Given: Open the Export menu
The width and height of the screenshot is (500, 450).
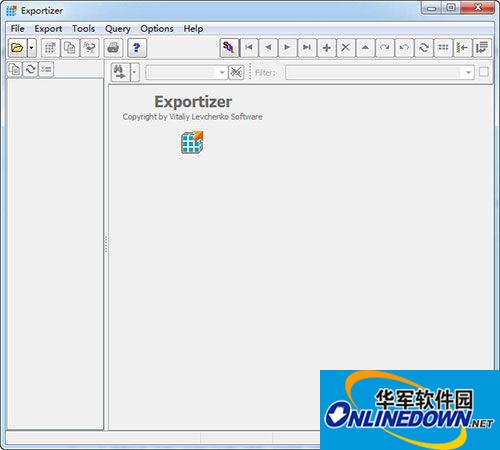Looking at the screenshot, I should coord(48,29).
